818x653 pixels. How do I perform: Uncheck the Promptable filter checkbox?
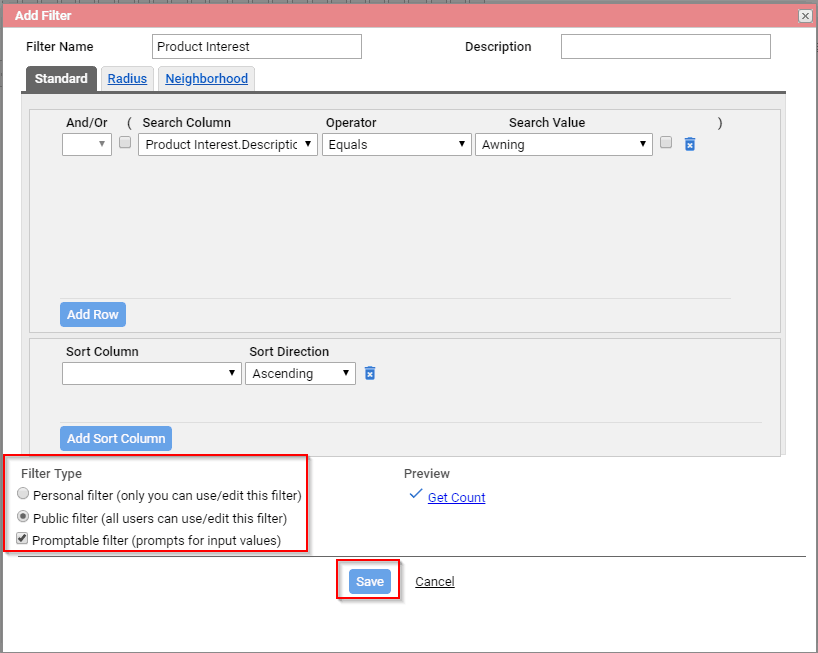point(22,538)
